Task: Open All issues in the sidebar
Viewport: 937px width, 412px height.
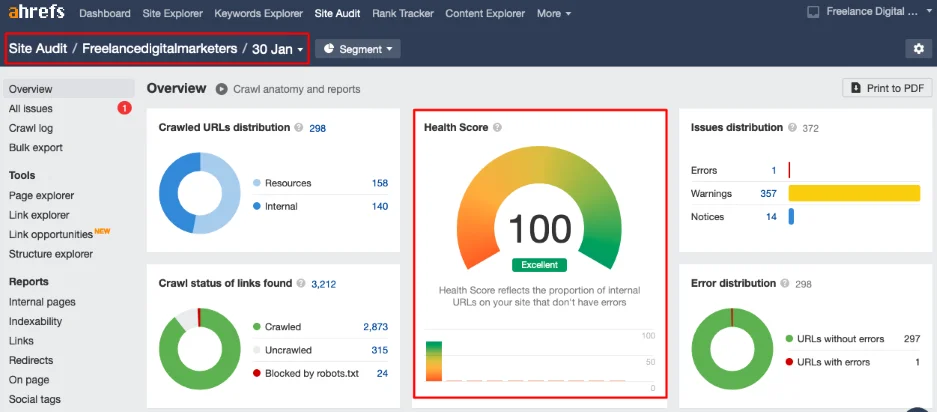Action: click(30, 109)
